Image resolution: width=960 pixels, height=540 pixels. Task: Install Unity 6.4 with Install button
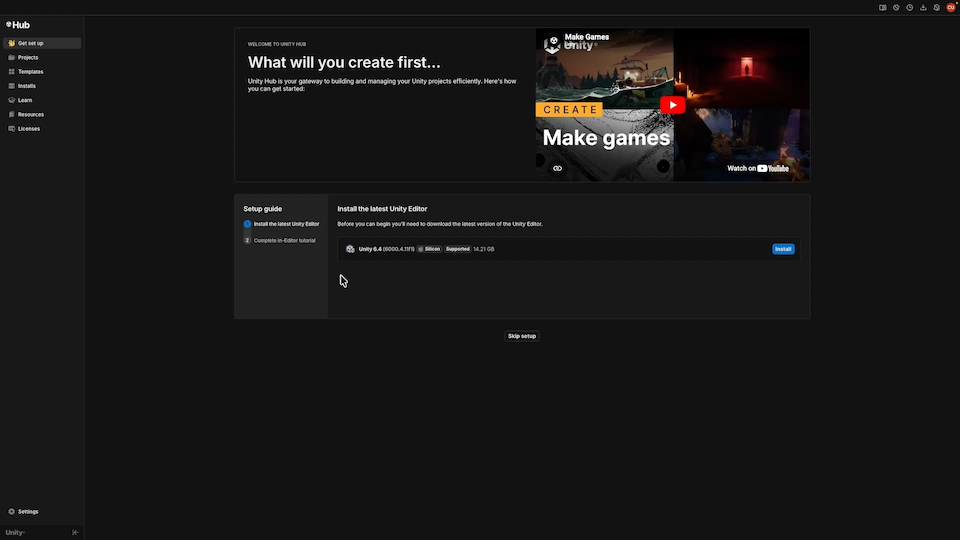click(783, 249)
